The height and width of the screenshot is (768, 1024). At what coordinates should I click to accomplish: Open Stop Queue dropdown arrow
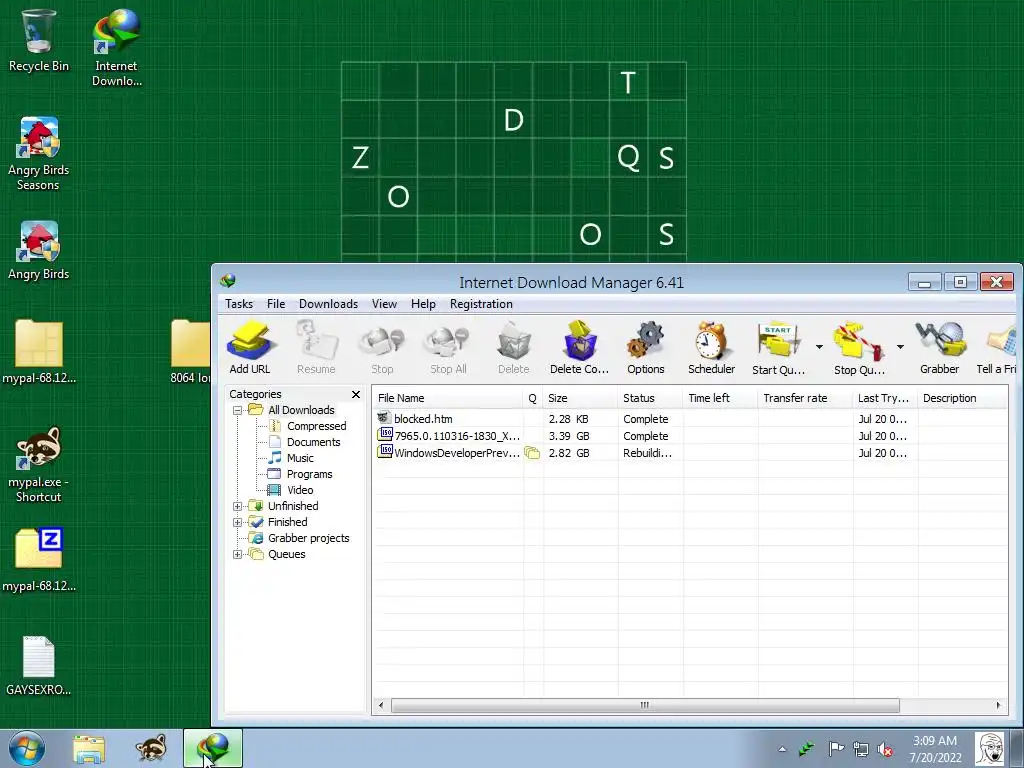900,347
